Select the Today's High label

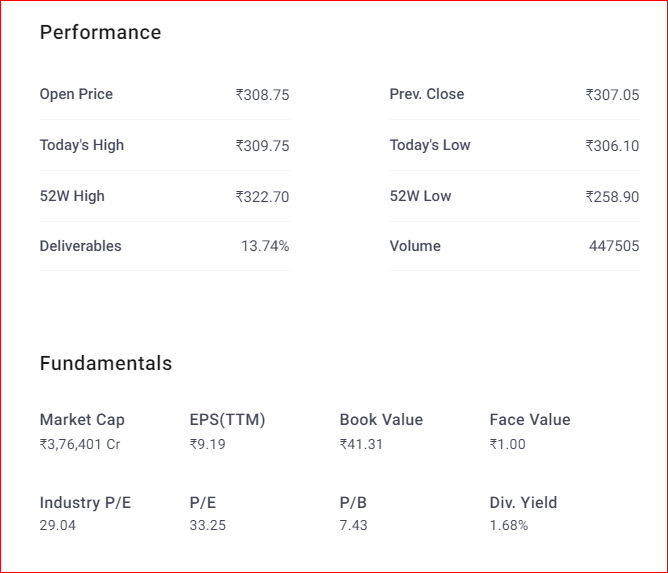click(82, 145)
